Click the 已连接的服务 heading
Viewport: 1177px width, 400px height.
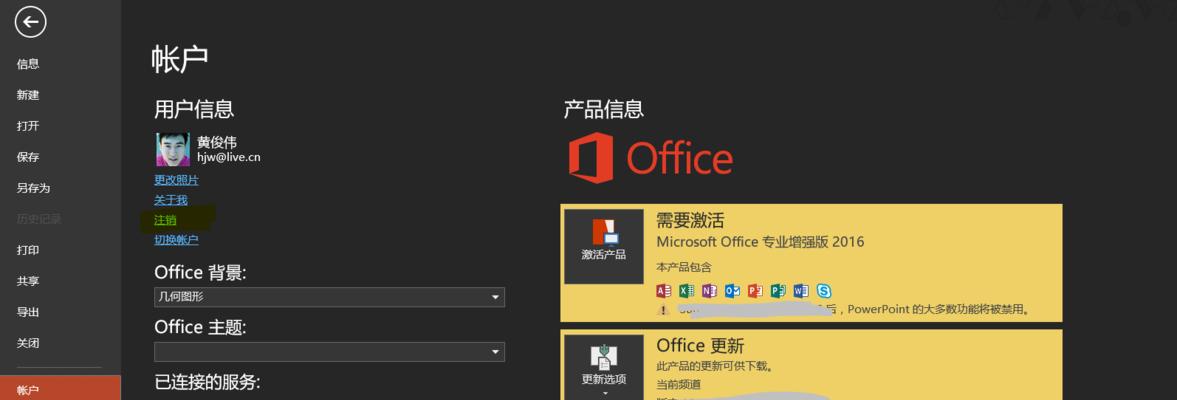click(207, 382)
